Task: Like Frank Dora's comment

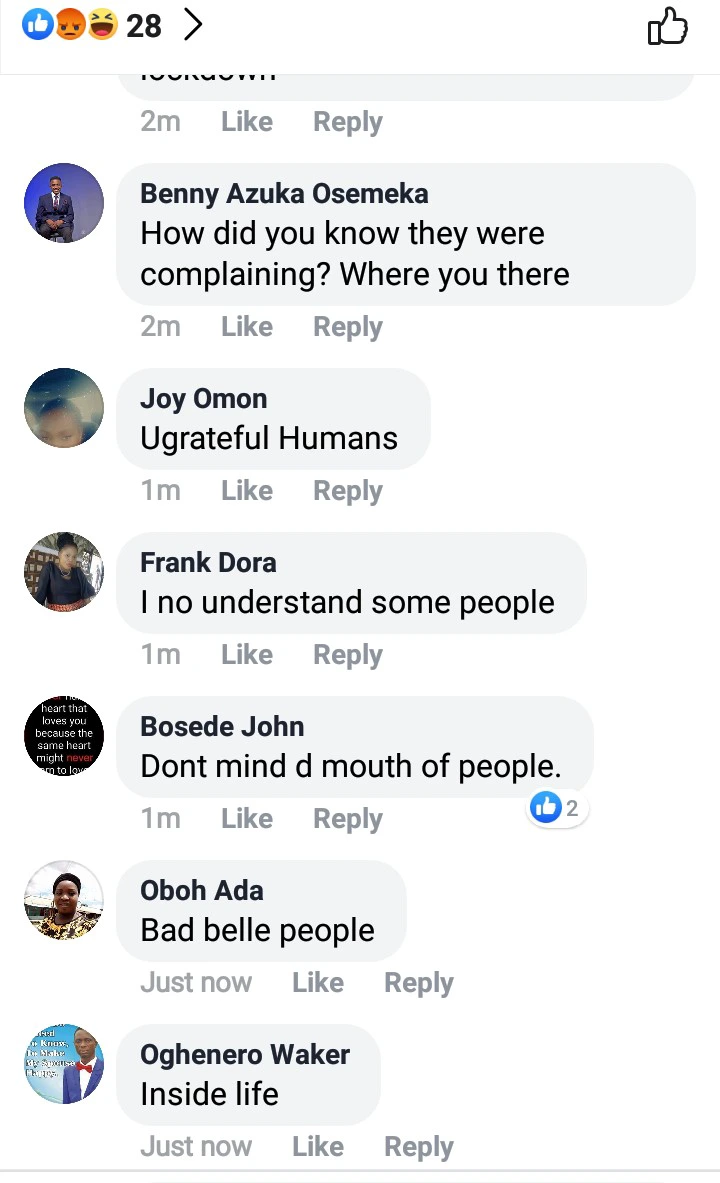Action: [x=247, y=655]
